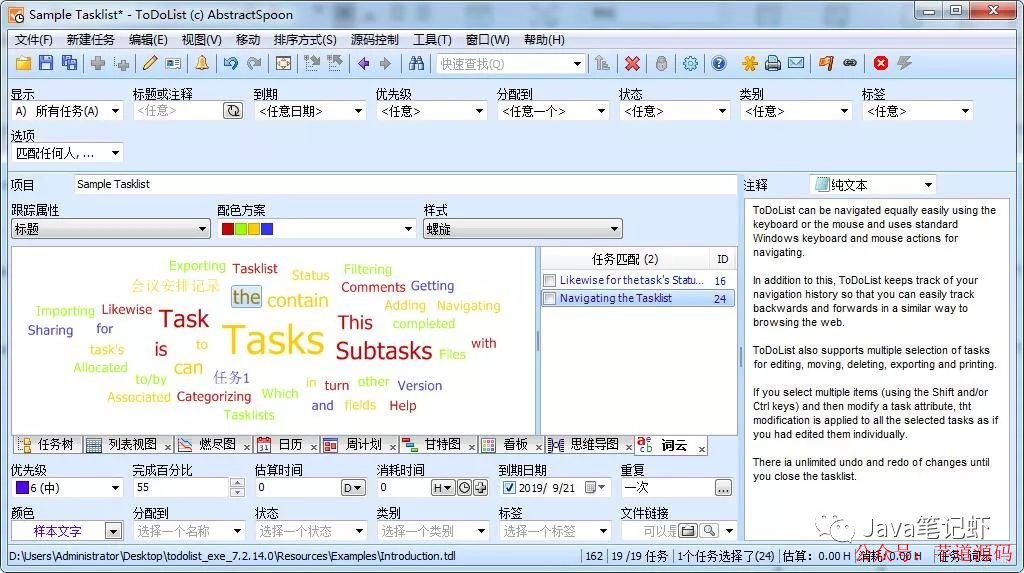Open the 状态 status filter dropdown at top
Screen dimensions: 1024x573
click(x=674, y=111)
